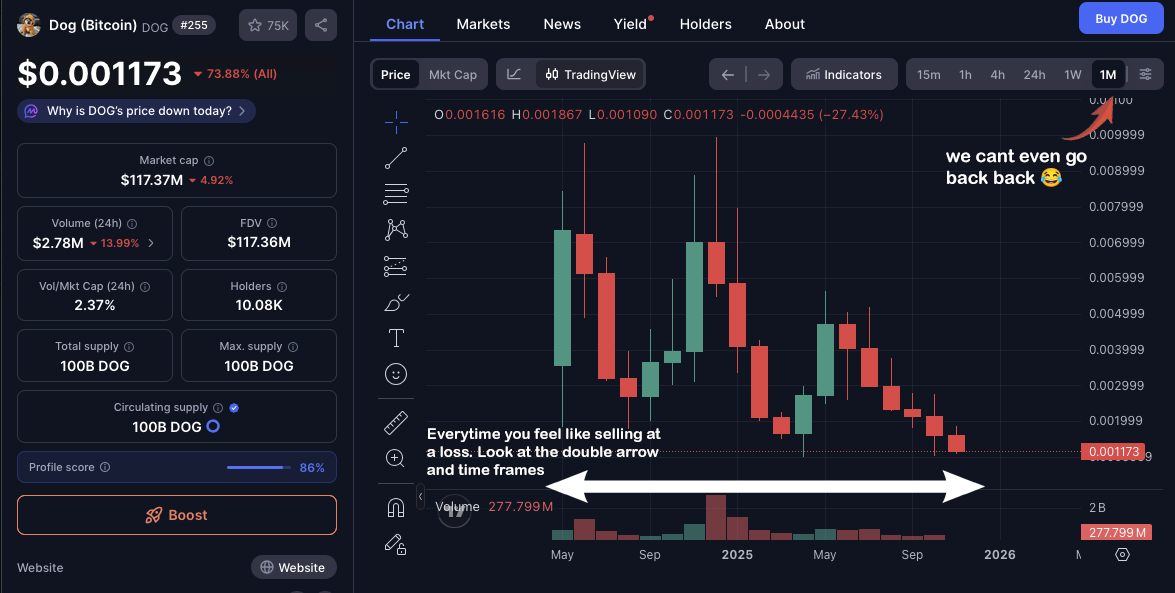Click the #255 rank badge
The height and width of the screenshot is (593, 1175).
[x=194, y=25]
